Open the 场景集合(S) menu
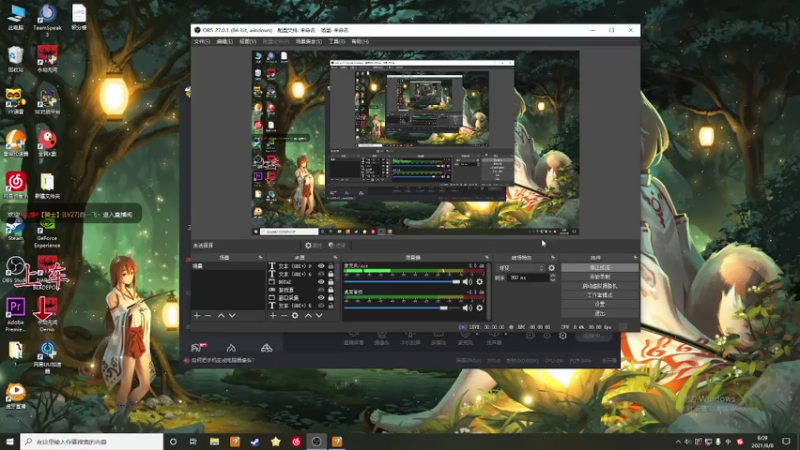Screen dimensions: 800x450 (x=309, y=41)
